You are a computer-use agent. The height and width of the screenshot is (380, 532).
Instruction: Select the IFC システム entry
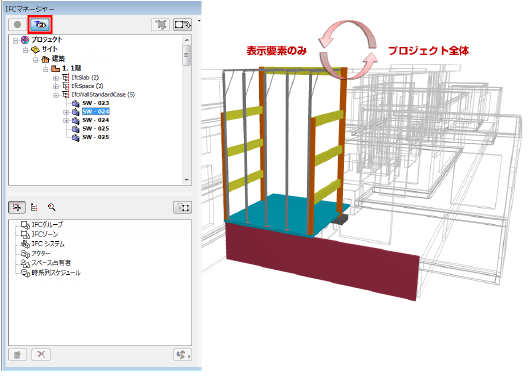pos(43,244)
